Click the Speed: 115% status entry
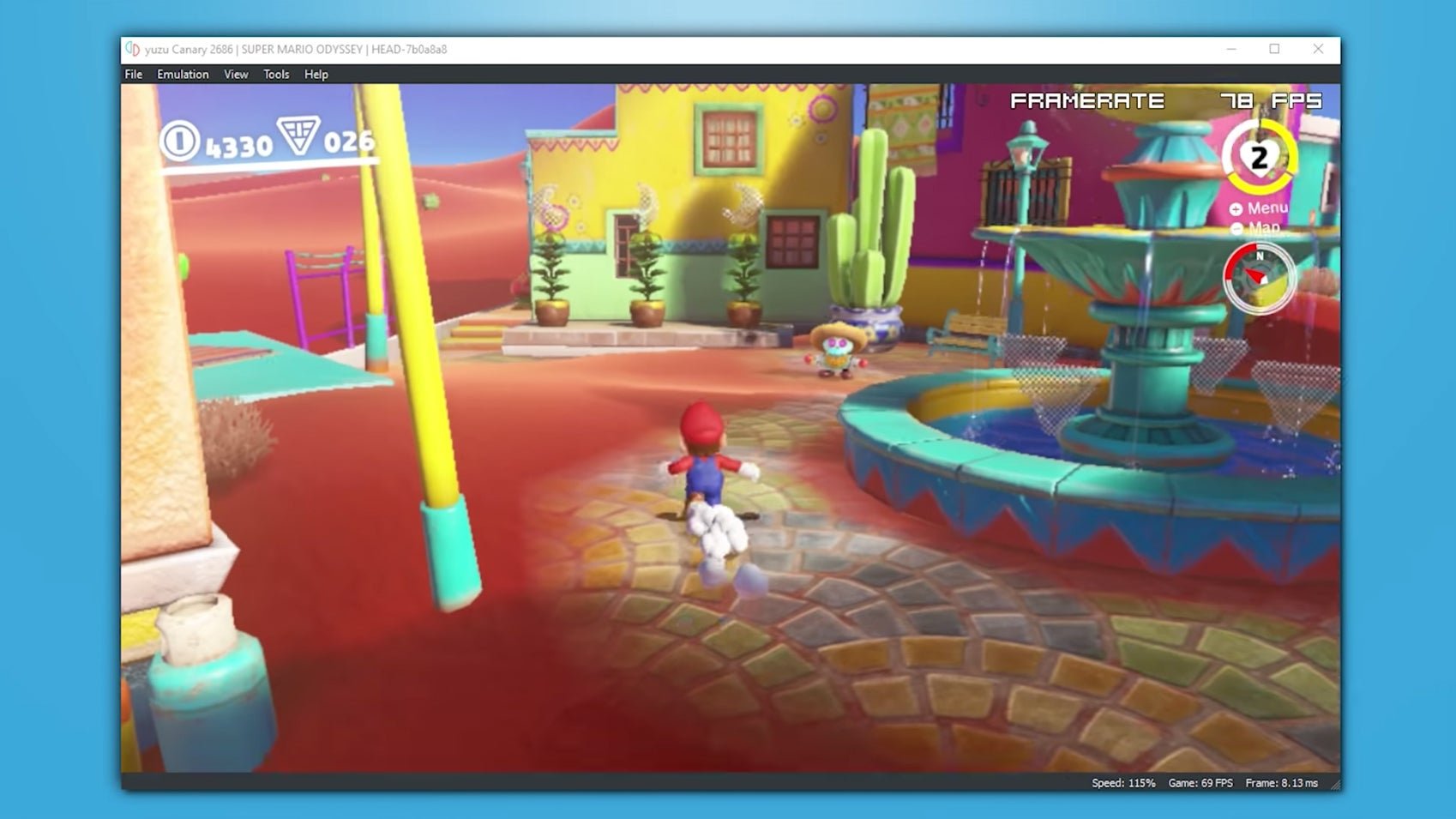Image resolution: width=1456 pixels, height=819 pixels. [1123, 783]
